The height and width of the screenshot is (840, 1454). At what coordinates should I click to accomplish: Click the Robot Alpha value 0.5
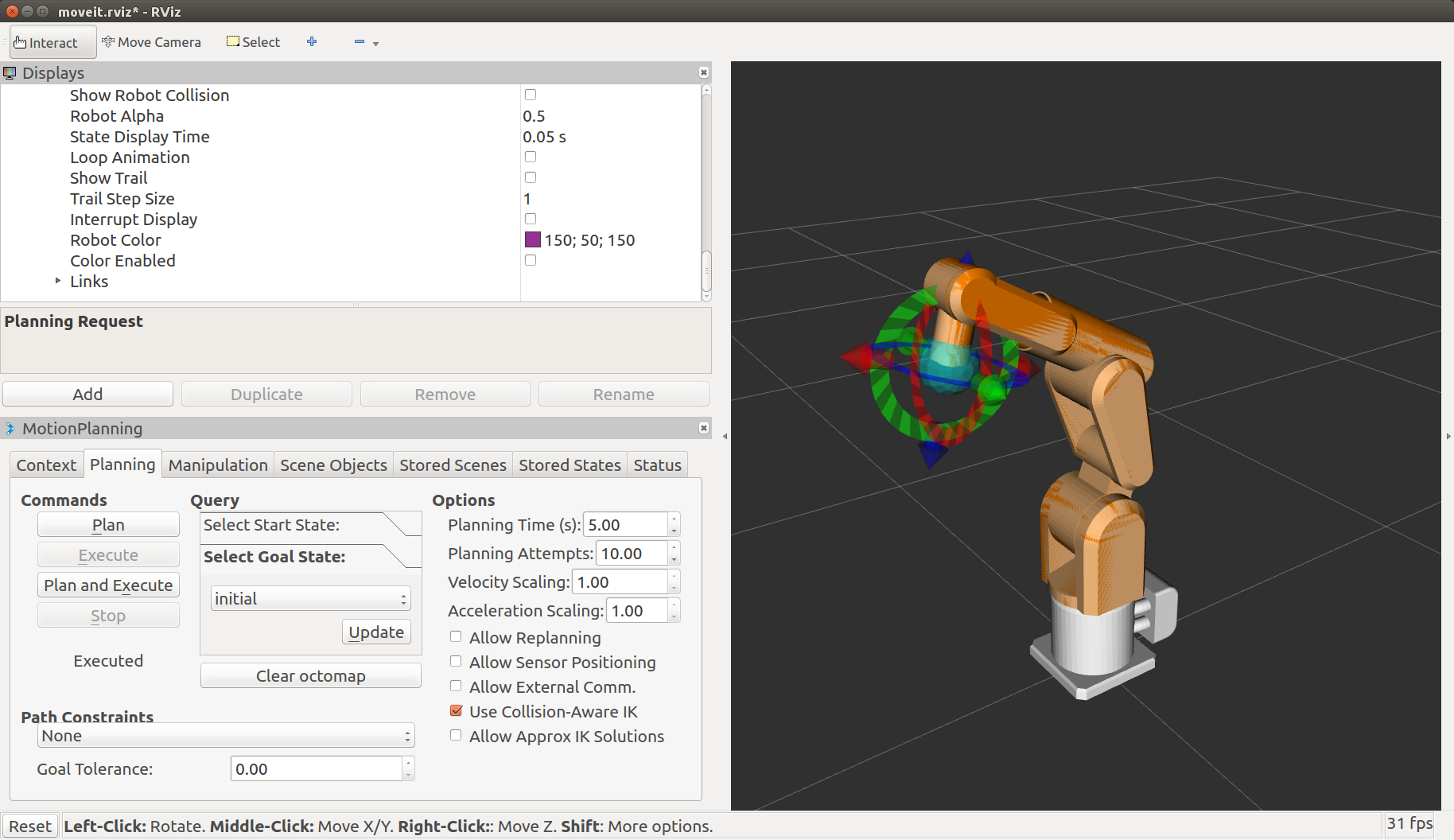point(534,116)
